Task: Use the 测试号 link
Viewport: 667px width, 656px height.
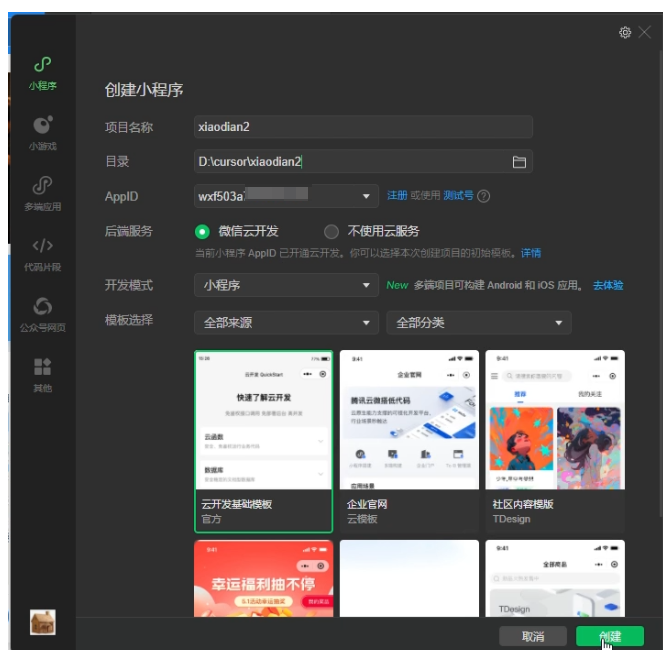Action: tap(458, 195)
